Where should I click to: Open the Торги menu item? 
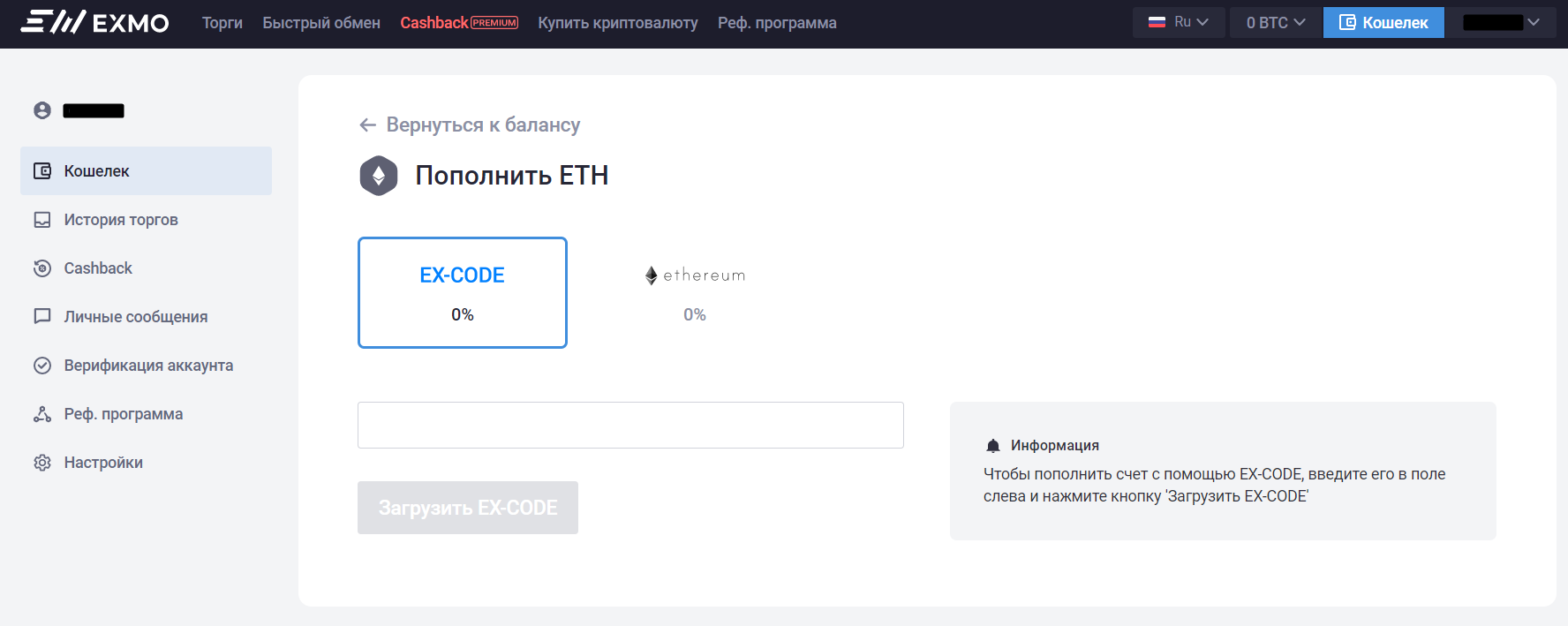pyautogui.click(x=222, y=23)
